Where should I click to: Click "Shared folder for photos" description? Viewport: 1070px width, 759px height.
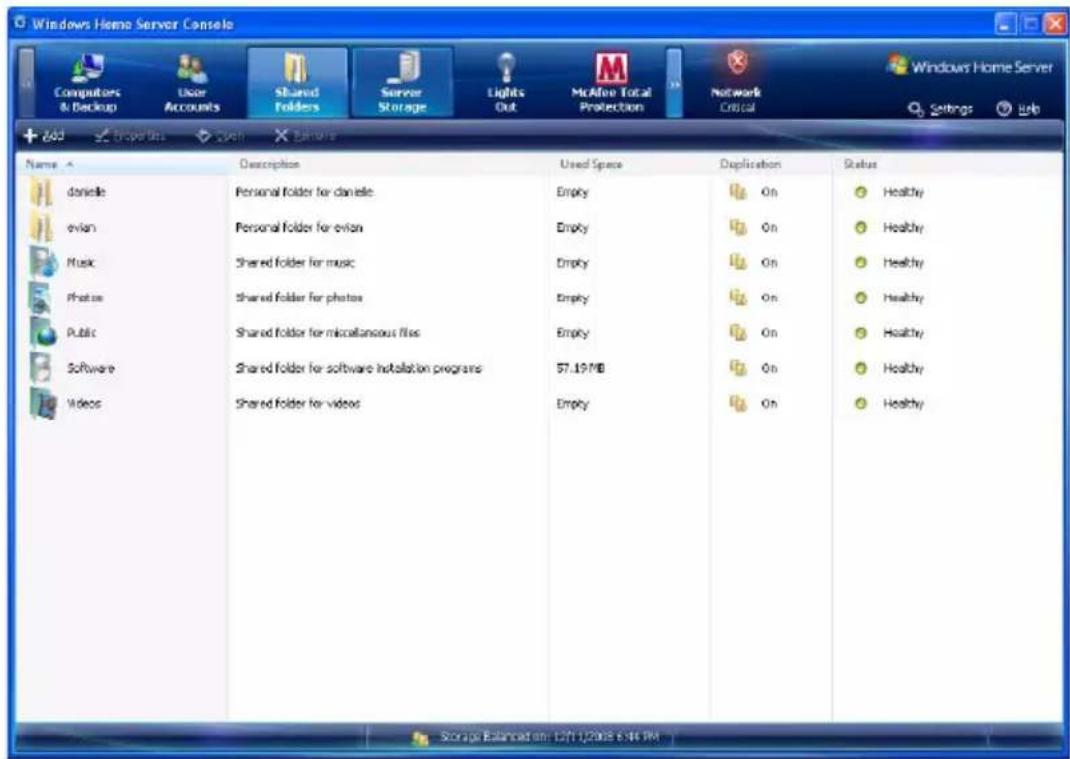(299, 298)
